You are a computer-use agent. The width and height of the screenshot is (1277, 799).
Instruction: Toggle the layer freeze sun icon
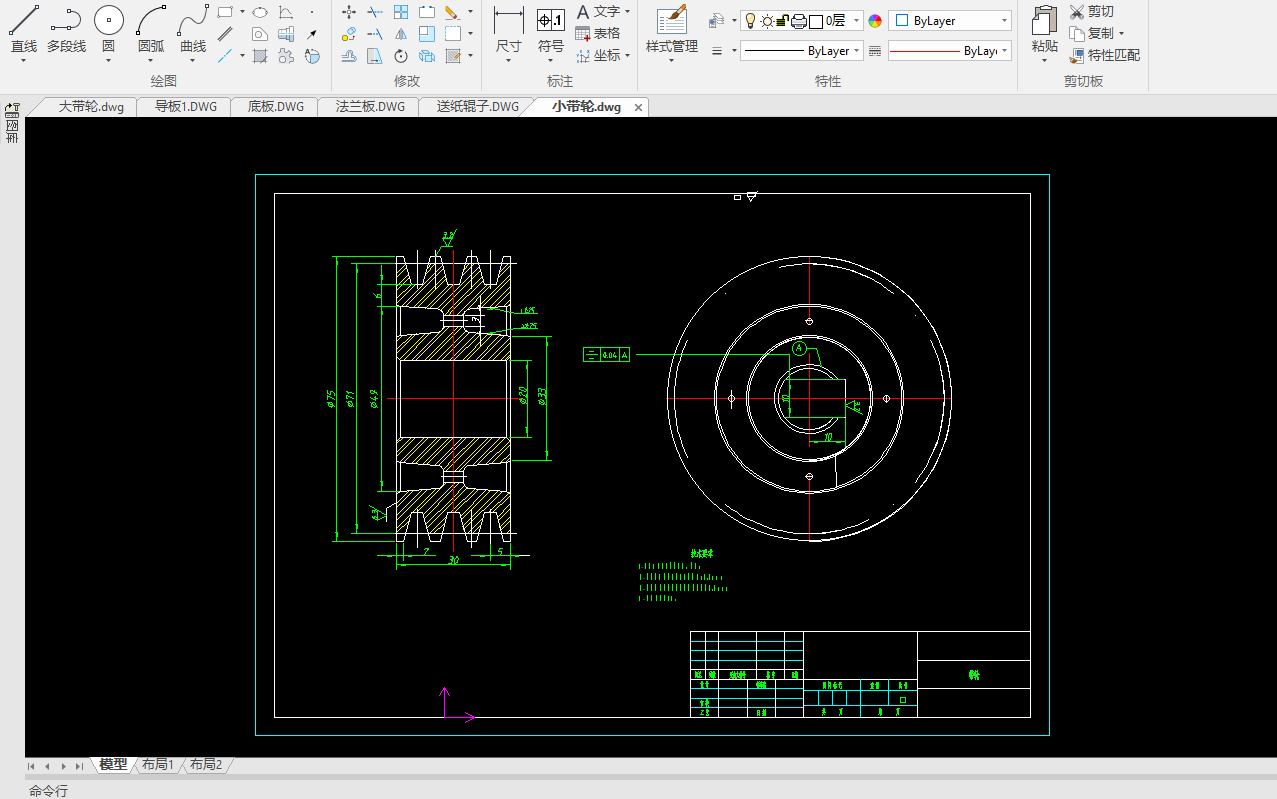point(767,21)
